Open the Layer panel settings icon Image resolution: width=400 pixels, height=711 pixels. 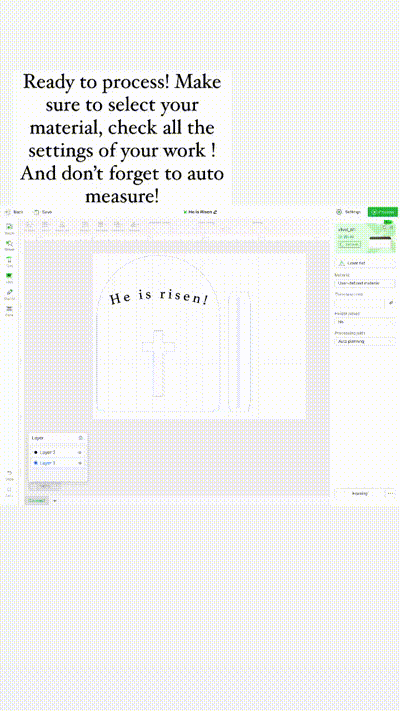[80, 438]
